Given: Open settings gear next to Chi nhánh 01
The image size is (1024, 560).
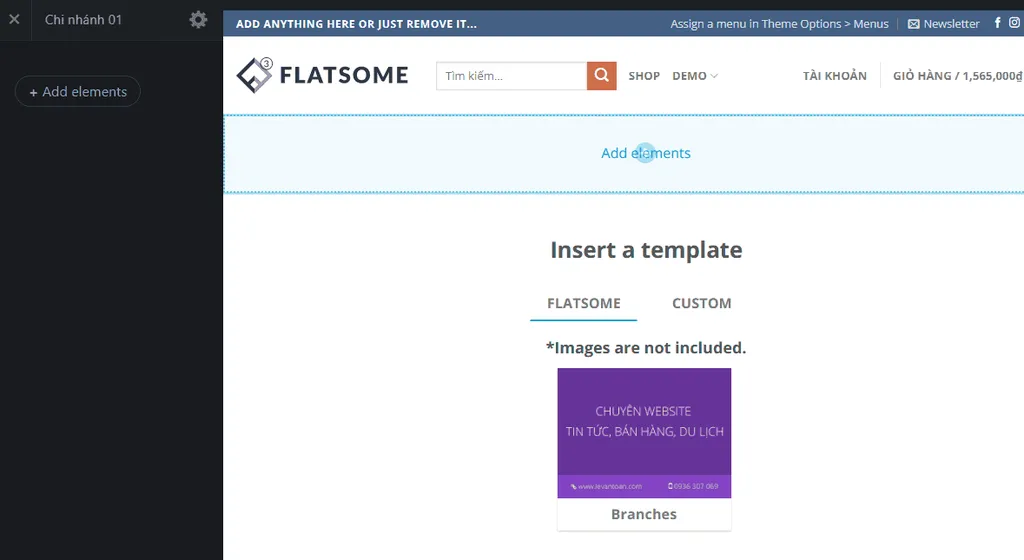Looking at the screenshot, I should (198, 20).
